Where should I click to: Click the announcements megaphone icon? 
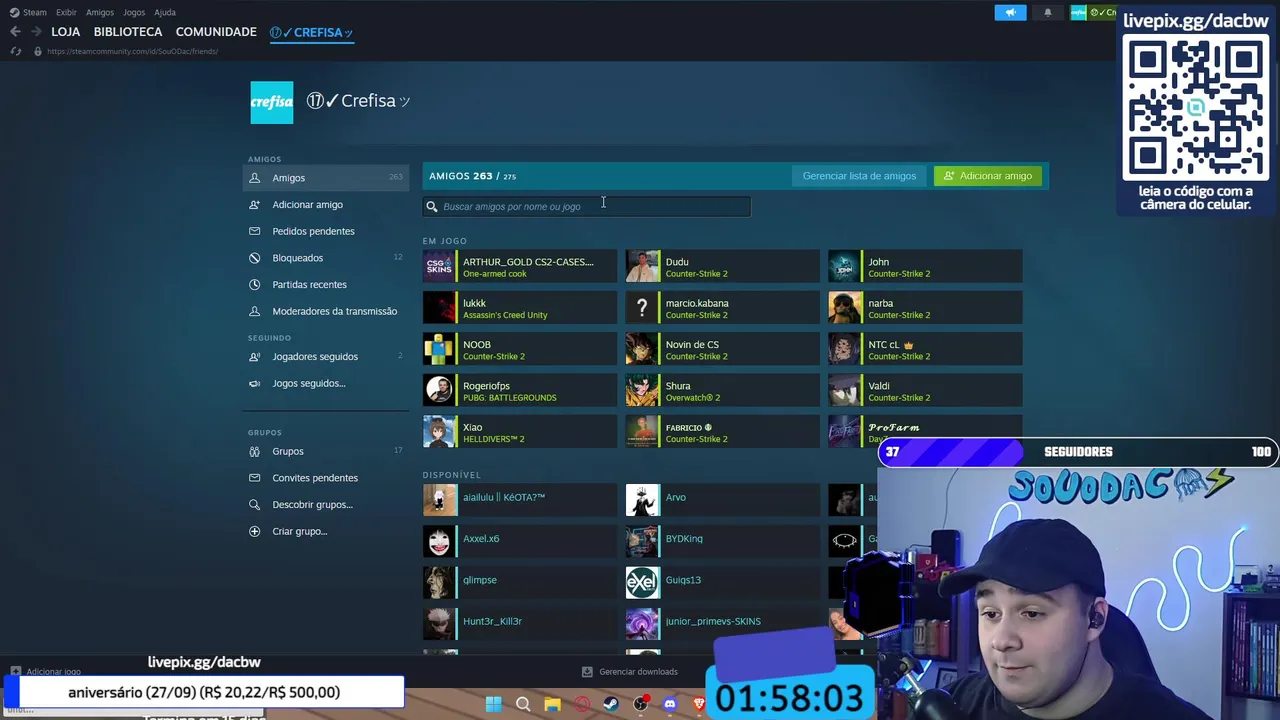(x=1010, y=12)
